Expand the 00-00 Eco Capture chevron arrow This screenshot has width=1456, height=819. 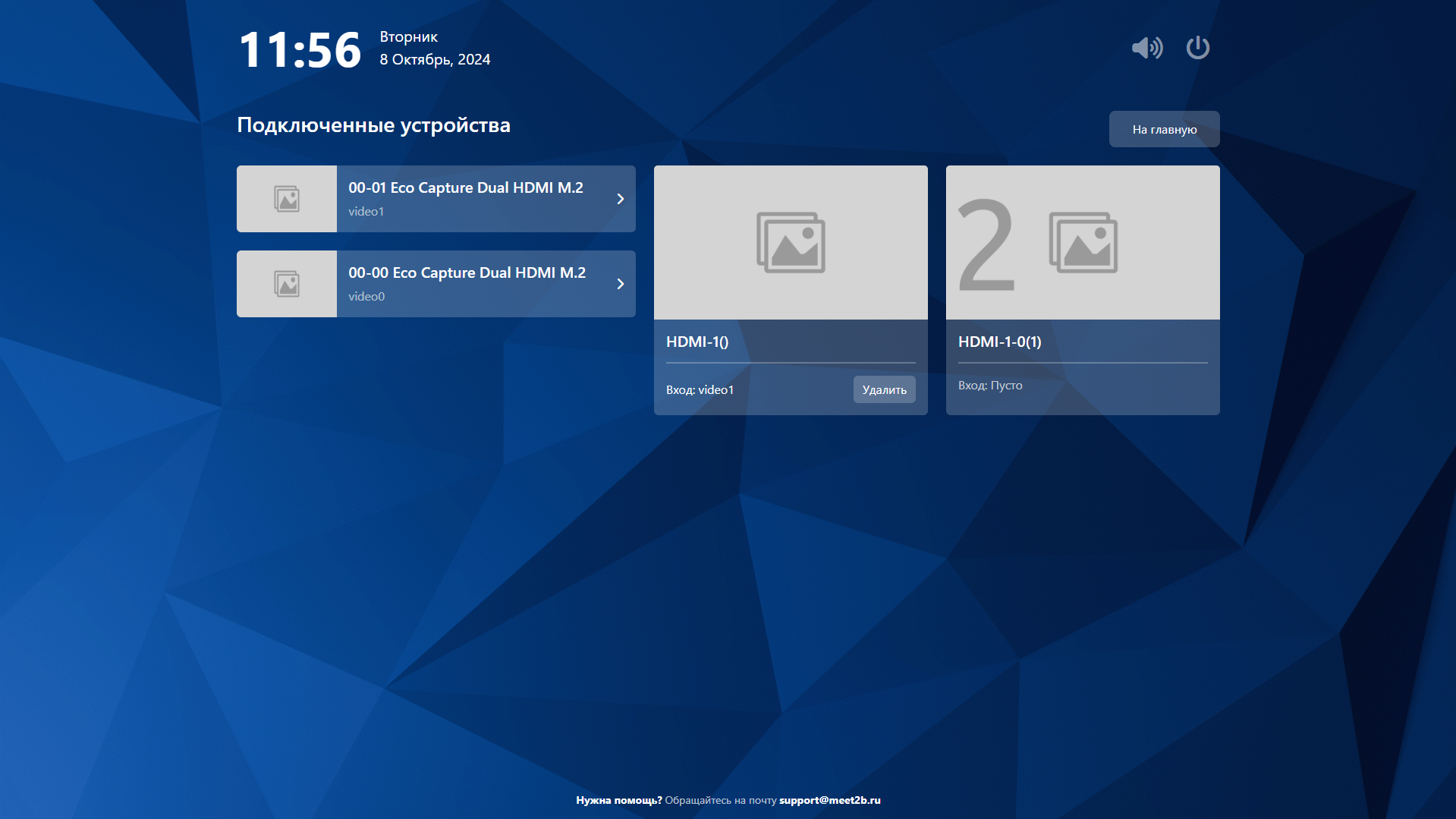click(x=620, y=284)
